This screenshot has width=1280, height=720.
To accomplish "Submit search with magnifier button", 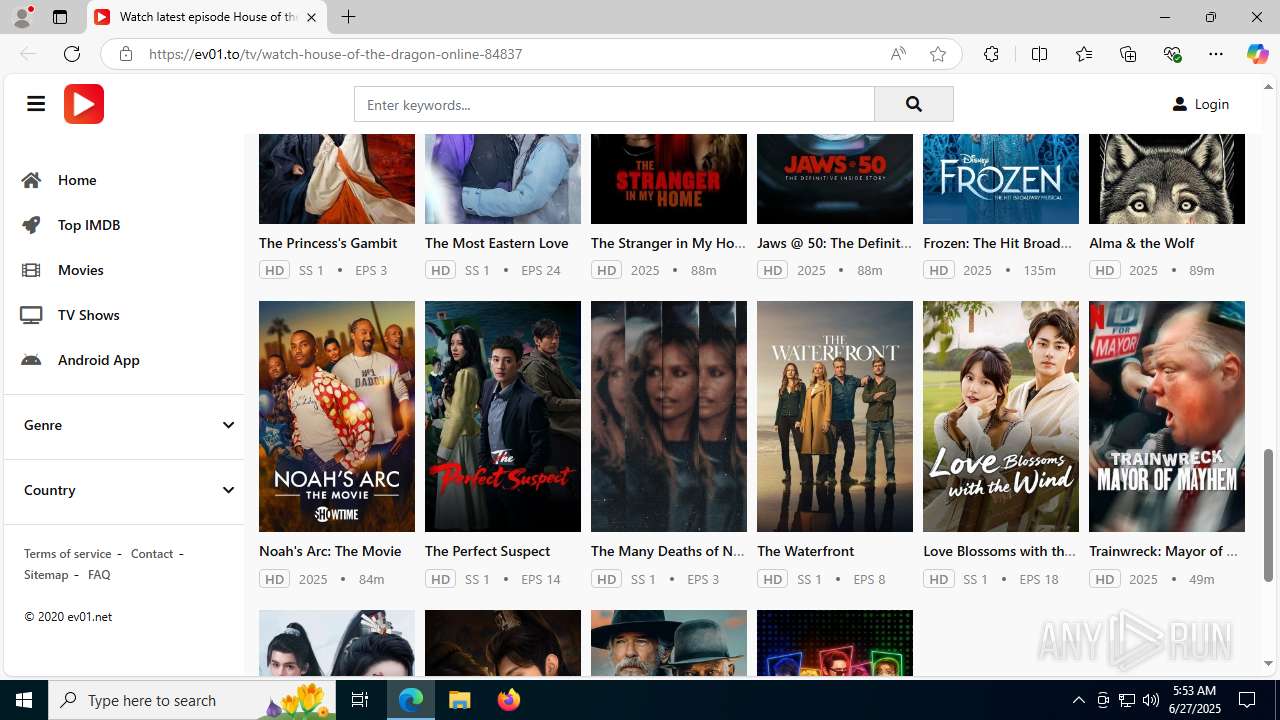I will (x=914, y=104).
